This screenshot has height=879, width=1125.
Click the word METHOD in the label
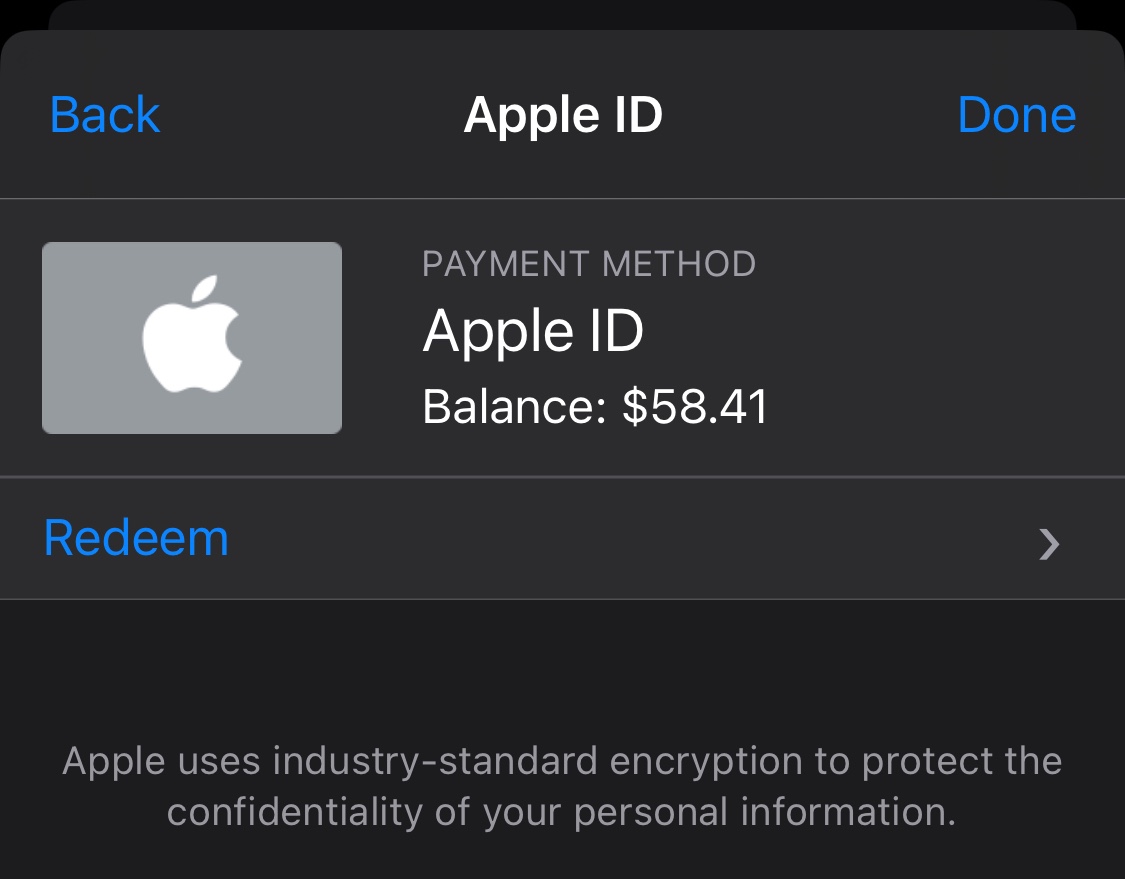pyautogui.click(x=679, y=264)
